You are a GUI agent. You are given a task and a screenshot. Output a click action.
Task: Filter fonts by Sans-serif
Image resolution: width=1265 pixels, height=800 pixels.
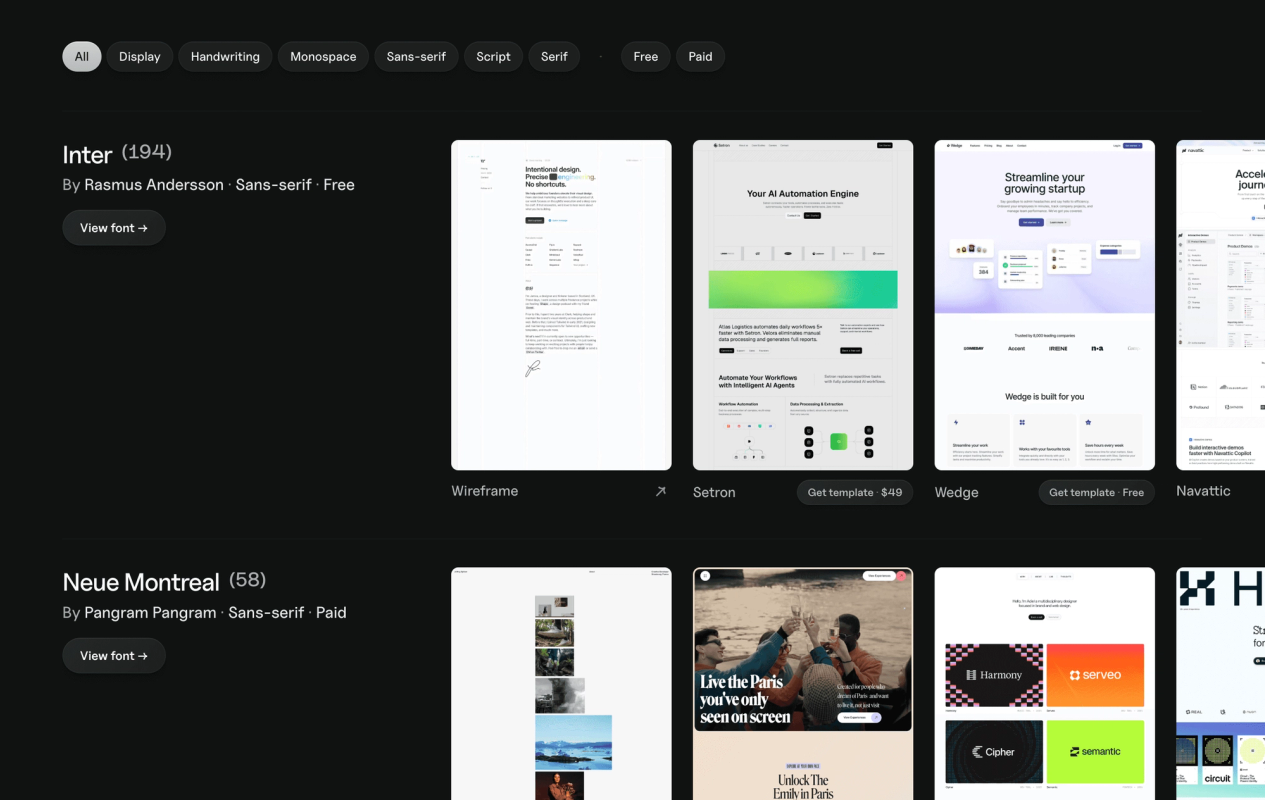point(416,56)
